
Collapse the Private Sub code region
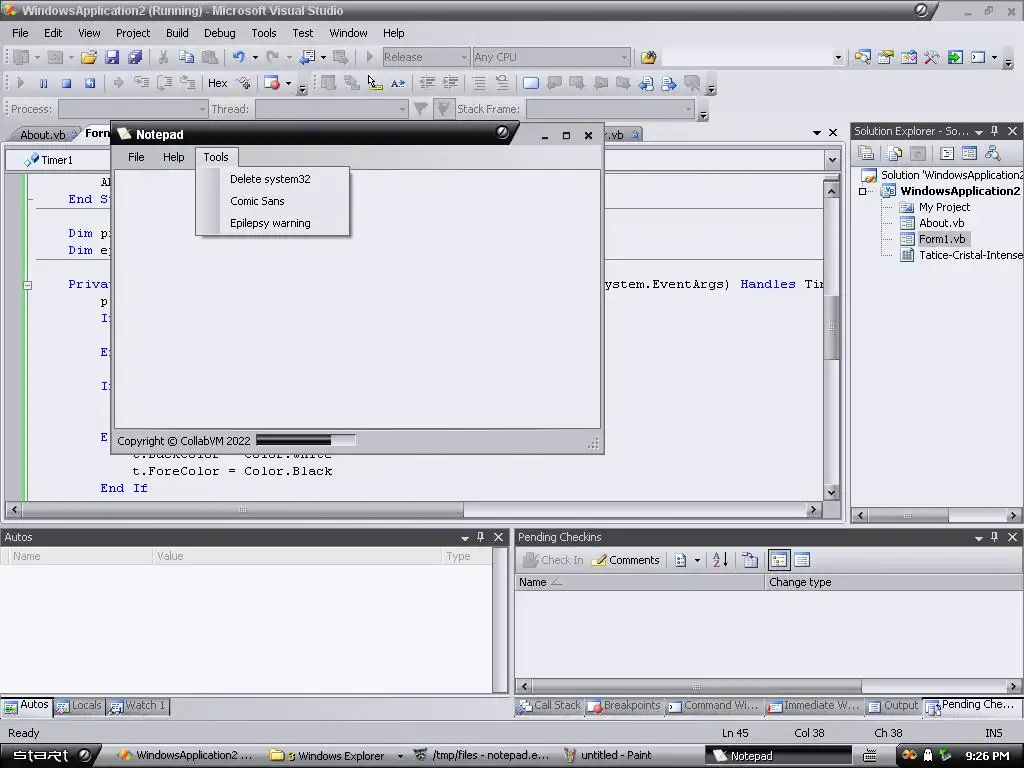coord(27,285)
